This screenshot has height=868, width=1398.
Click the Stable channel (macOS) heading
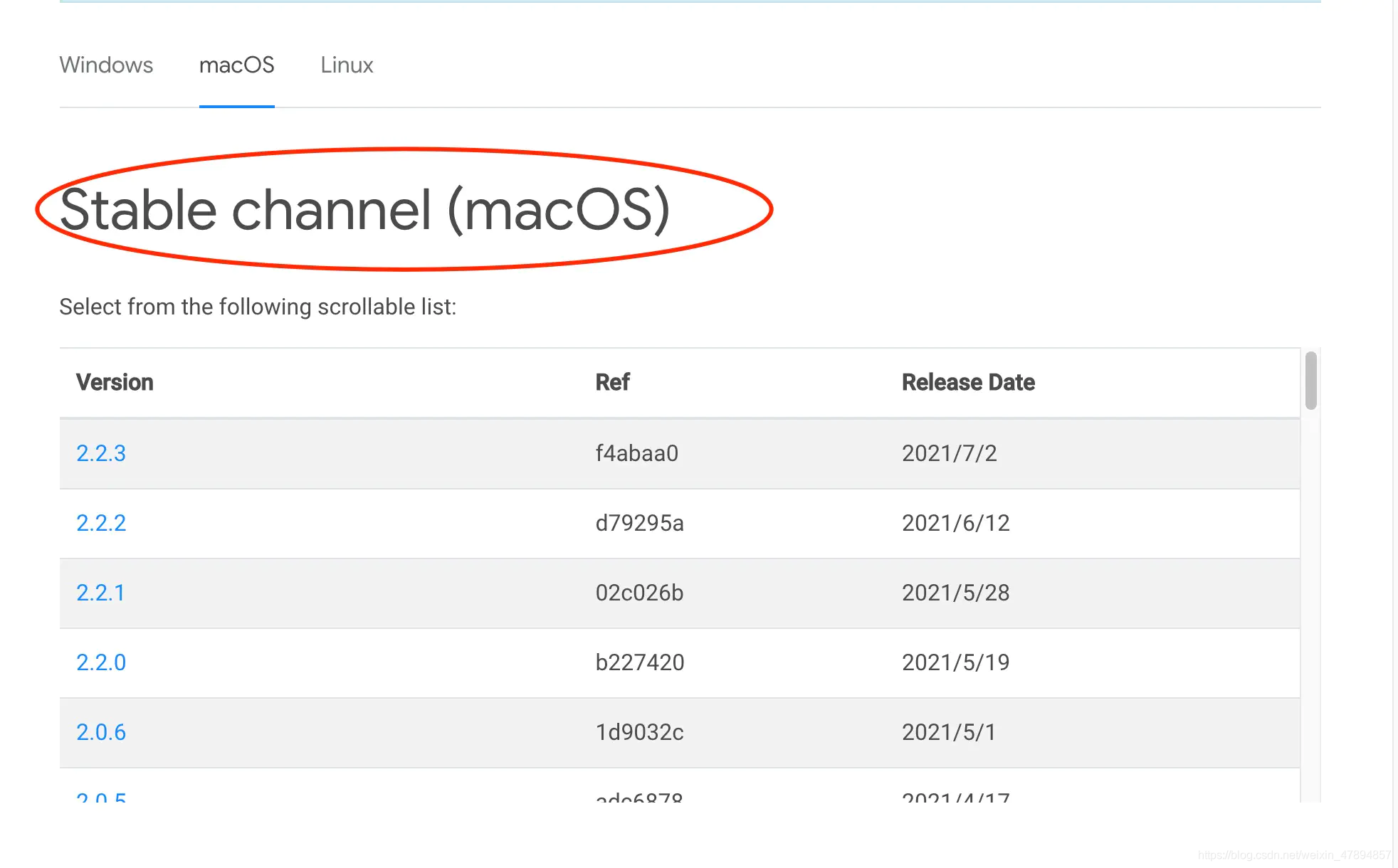click(364, 210)
